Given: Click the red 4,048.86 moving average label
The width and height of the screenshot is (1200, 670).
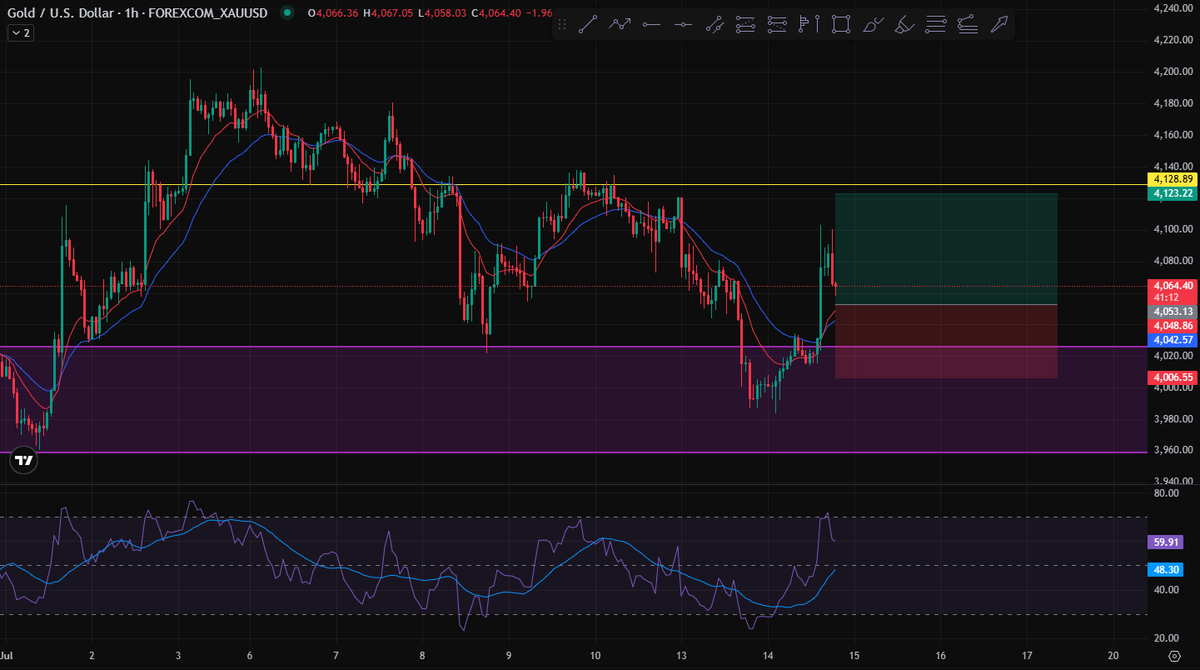Looking at the screenshot, I should click(x=1172, y=326).
